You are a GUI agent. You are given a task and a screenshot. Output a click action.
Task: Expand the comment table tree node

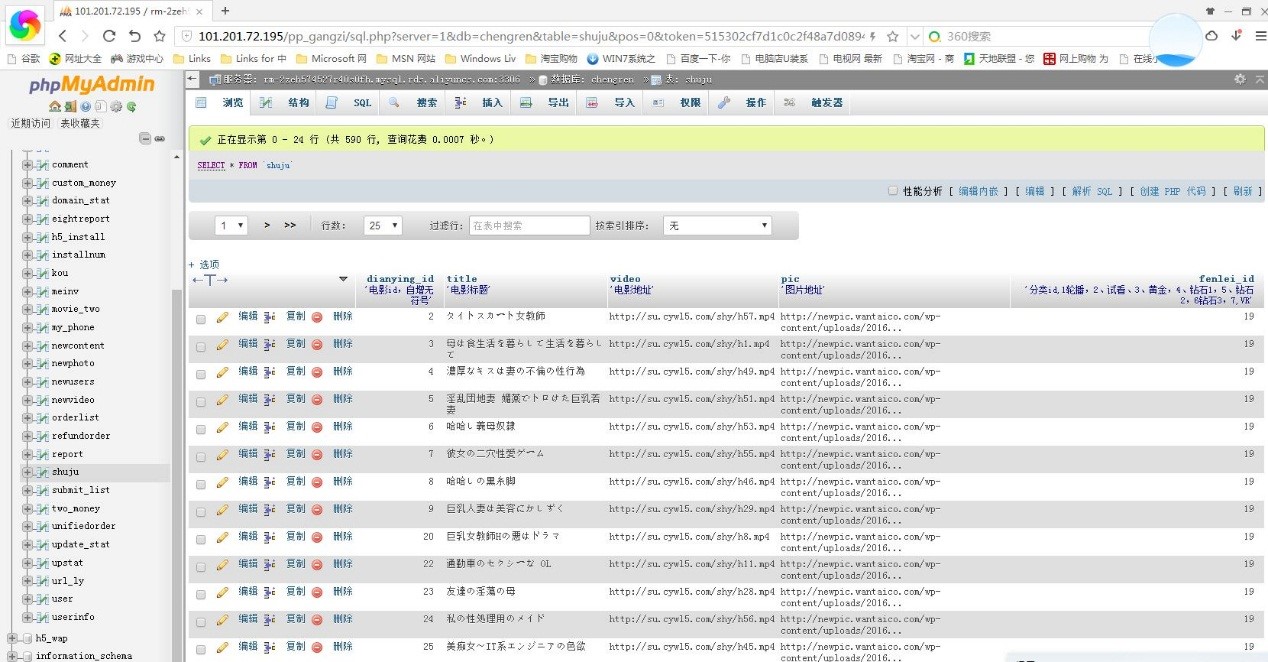pos(28,165)
